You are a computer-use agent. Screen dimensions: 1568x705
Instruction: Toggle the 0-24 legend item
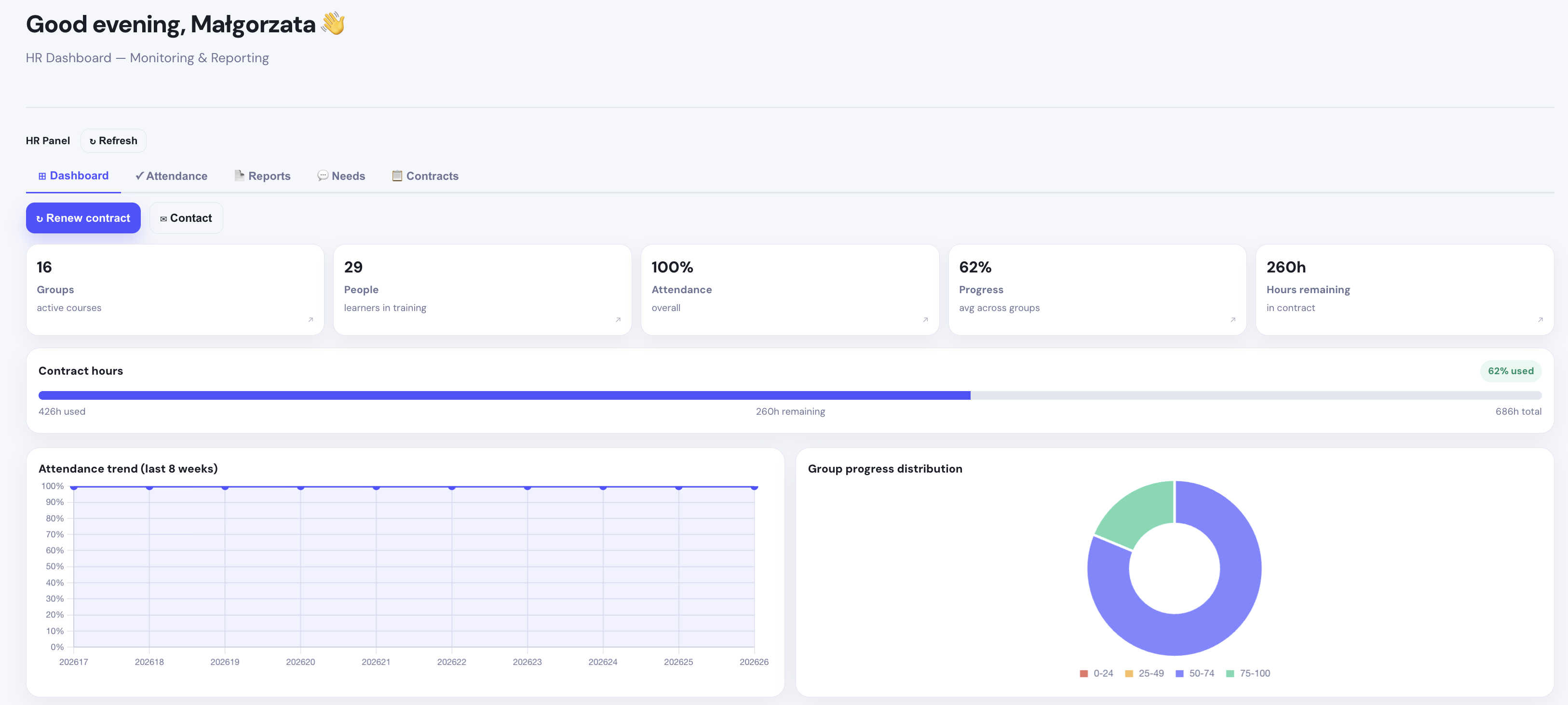[1096, 673]
